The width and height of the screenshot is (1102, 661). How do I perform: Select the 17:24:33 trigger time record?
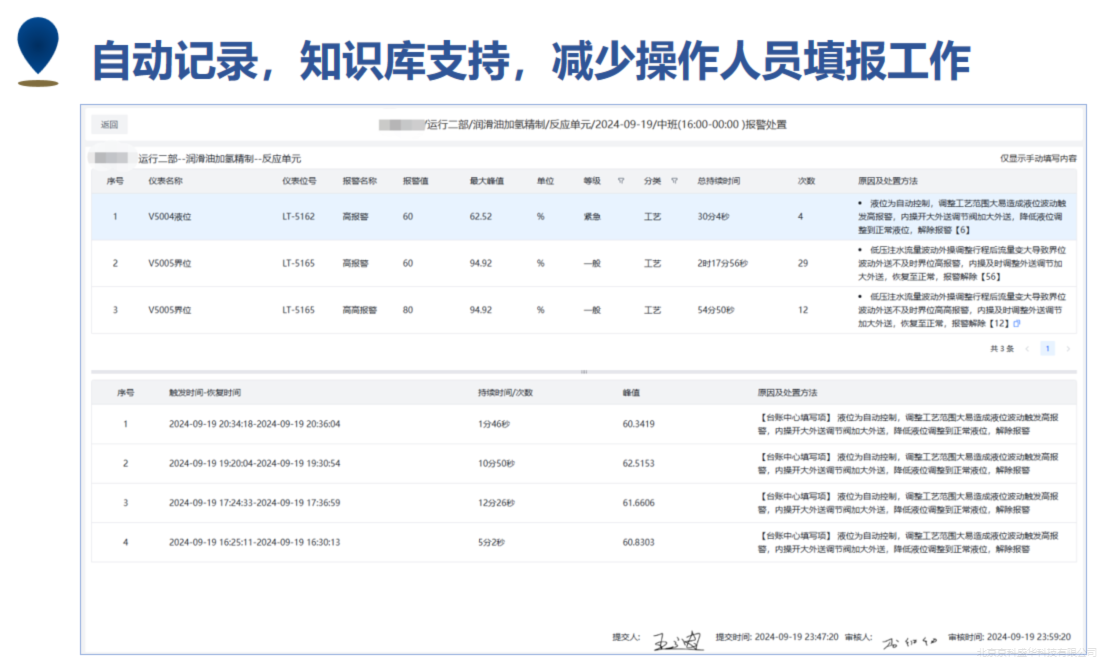coord(254,503)
